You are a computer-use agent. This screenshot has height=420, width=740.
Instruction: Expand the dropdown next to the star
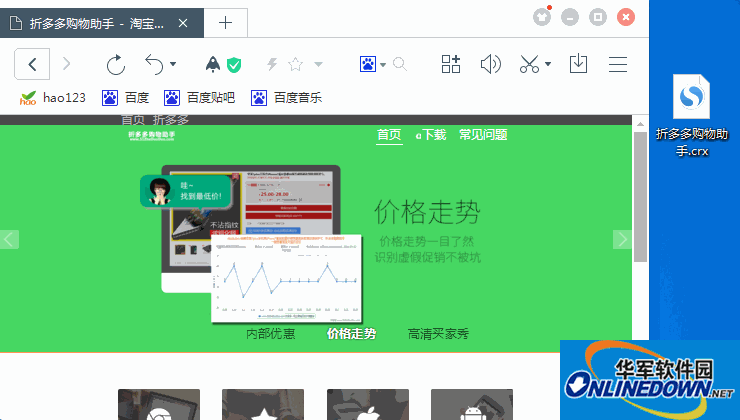(x=319, y=64)
